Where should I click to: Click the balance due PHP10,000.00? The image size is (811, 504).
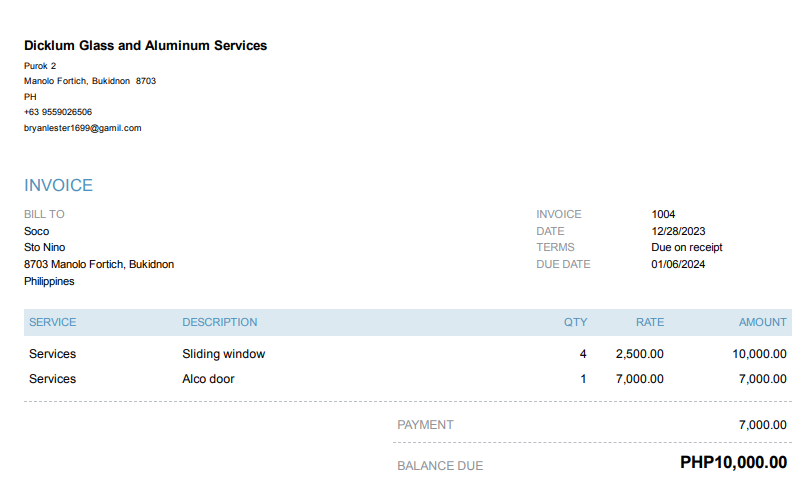tap(733, 463)
